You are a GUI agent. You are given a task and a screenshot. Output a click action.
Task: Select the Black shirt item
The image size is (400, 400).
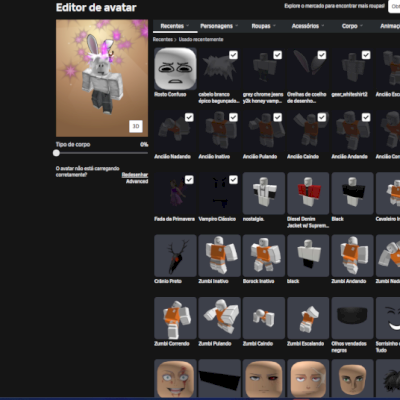[x=352, y=193]
